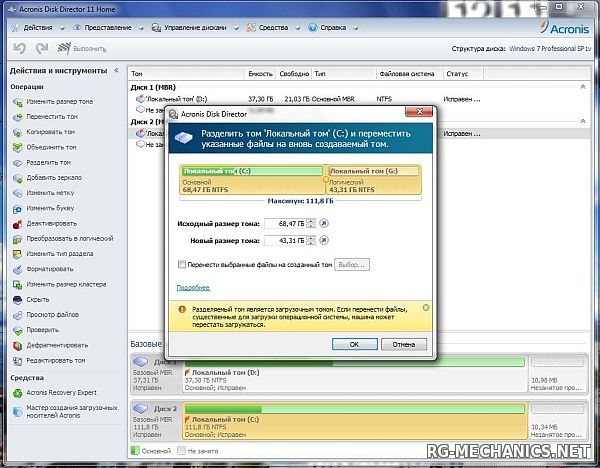Adjust the new volume size spinner
The image size is (600, 468).
point(311,240)
